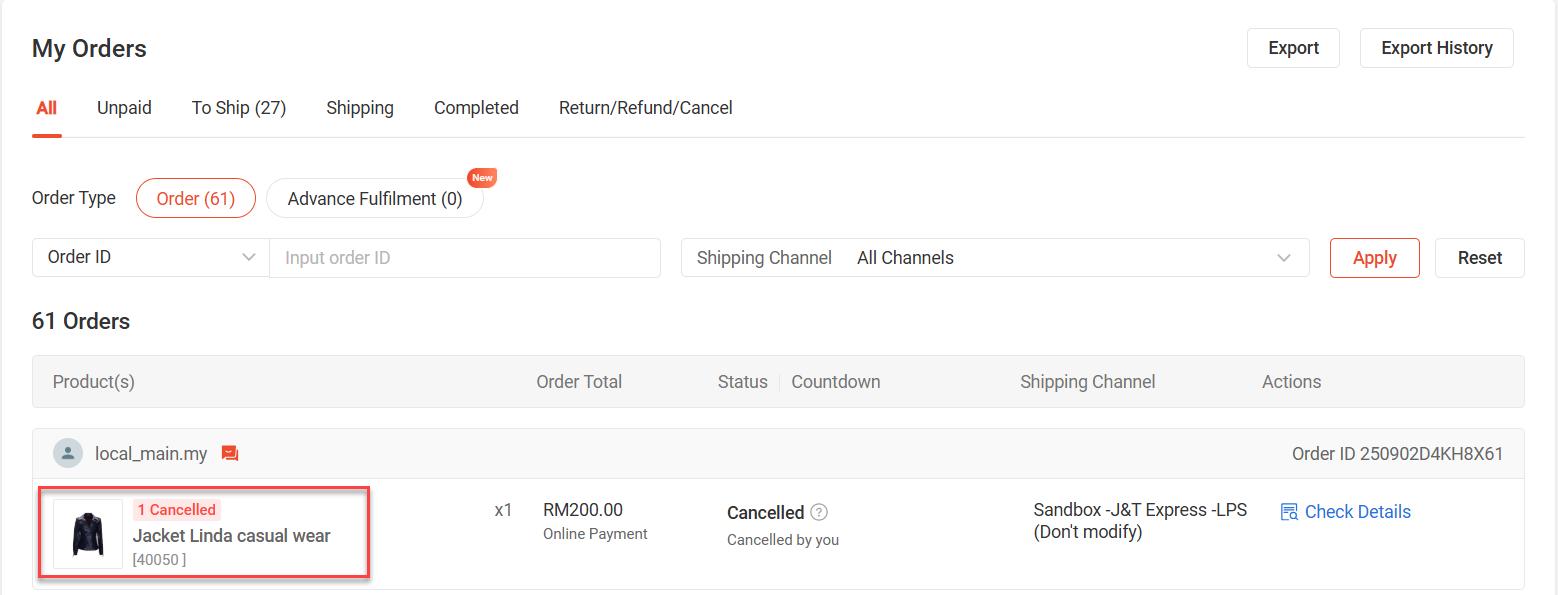This screenshot has height=595, width=1558.
Task: Open the Jacket Linda product thumbnail
Action: point(88,534)
